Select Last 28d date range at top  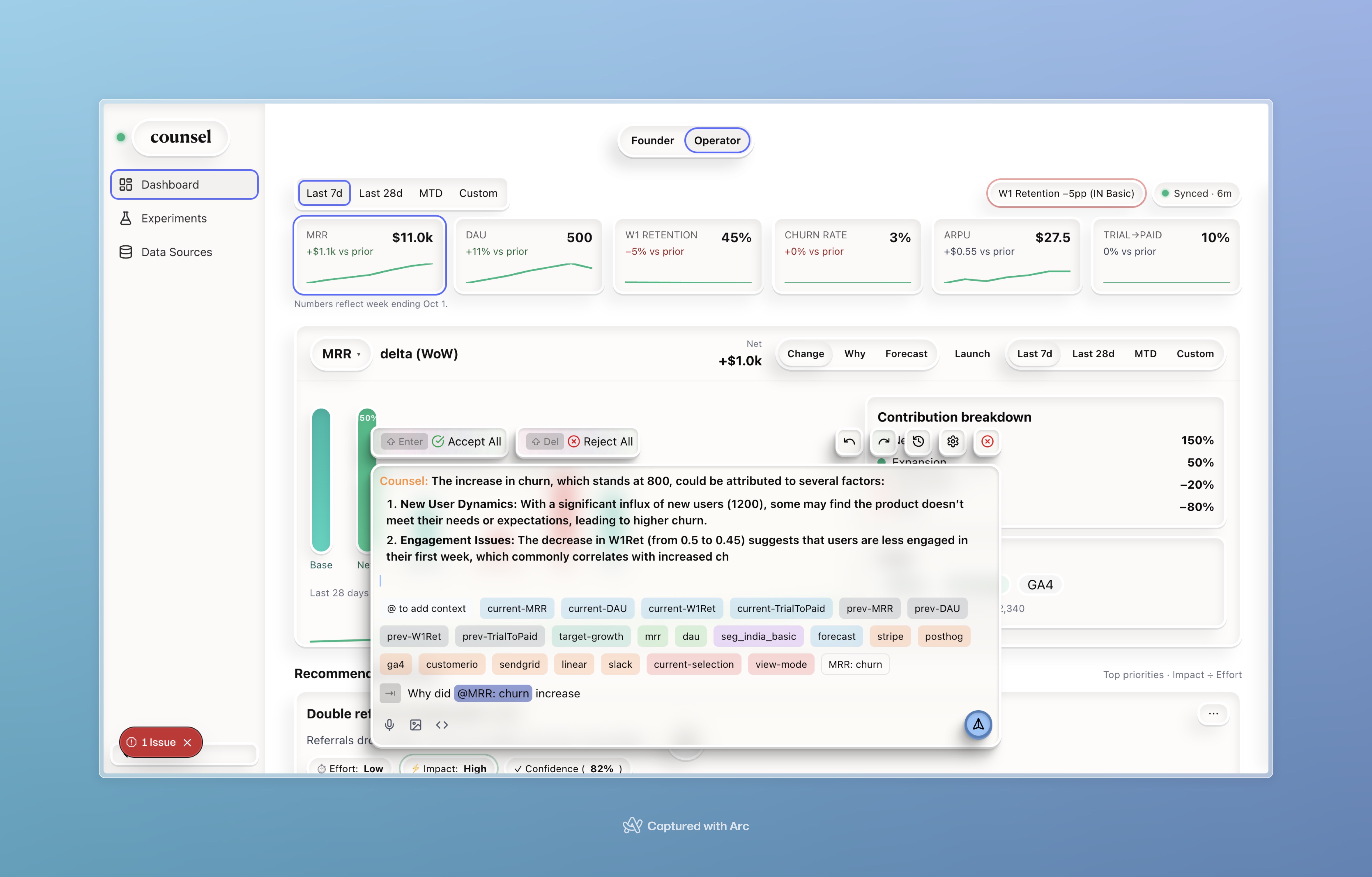[x=380, y=193]
